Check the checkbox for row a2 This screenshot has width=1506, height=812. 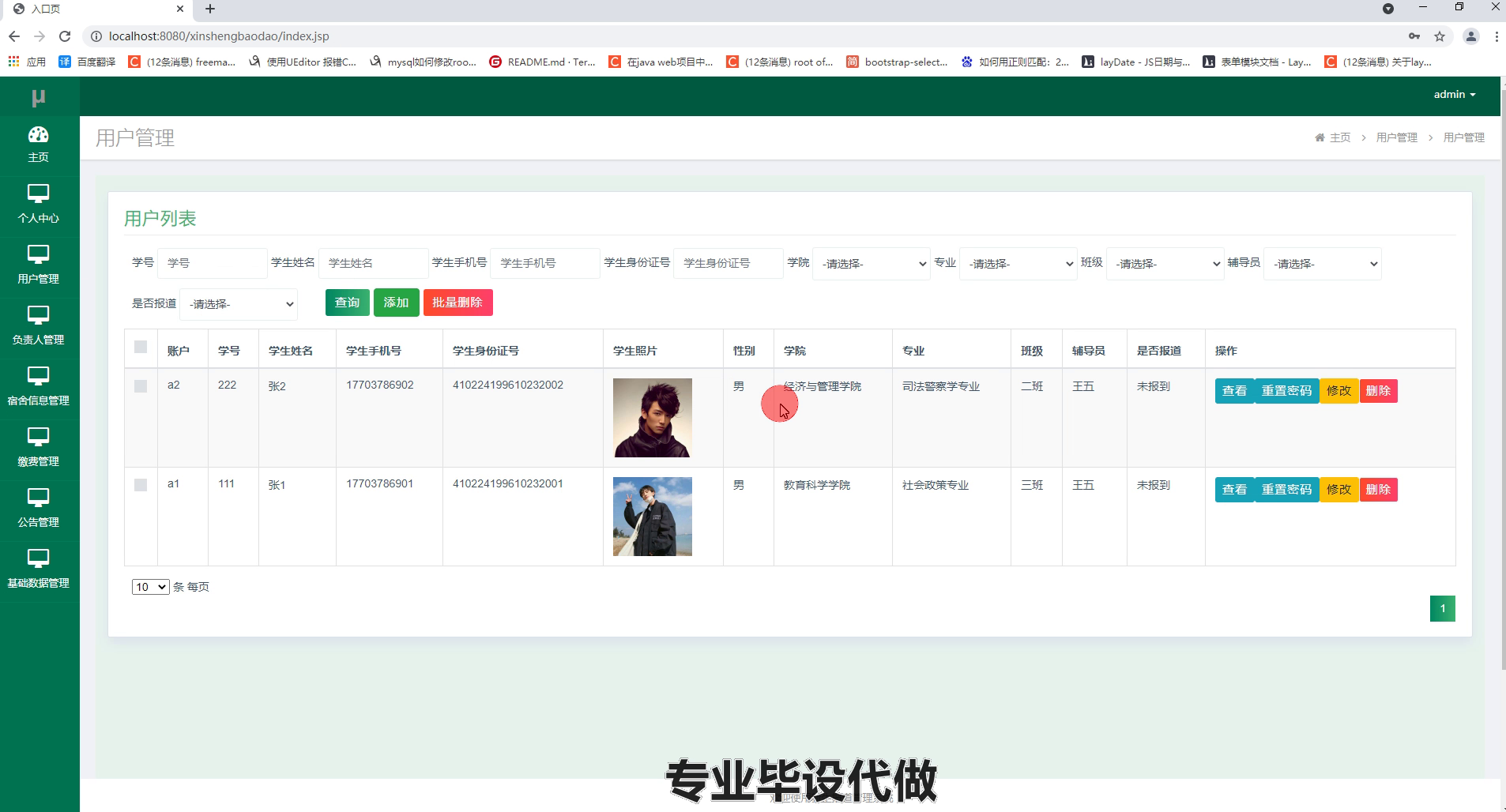coord(141,386)
